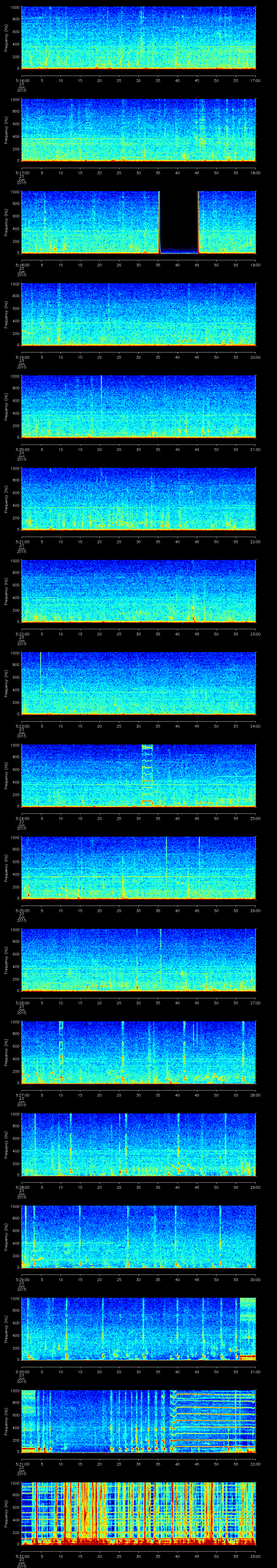Click the '19:00' end time label
This screenshot has width=277, height=1568.
[255, 265]
